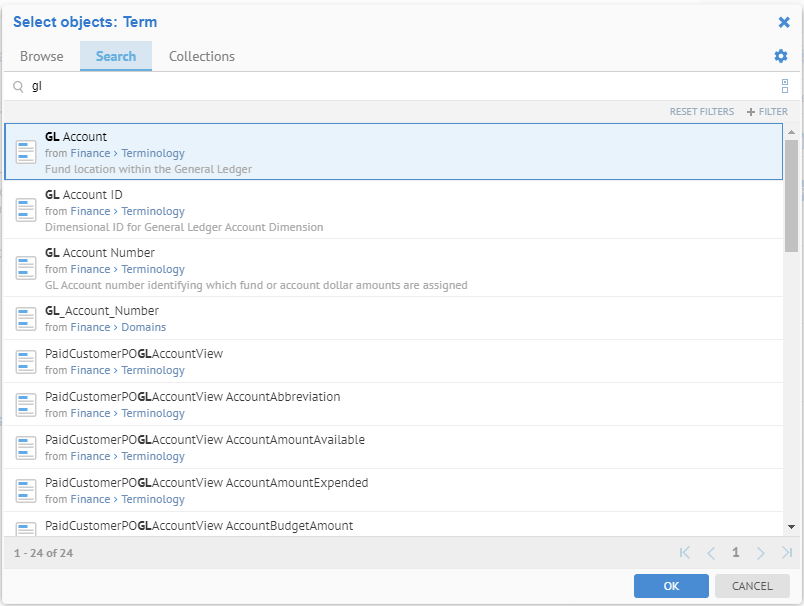Close the Select objects dialog
This screenshot has height=606, width=804.
pos(784,22)
